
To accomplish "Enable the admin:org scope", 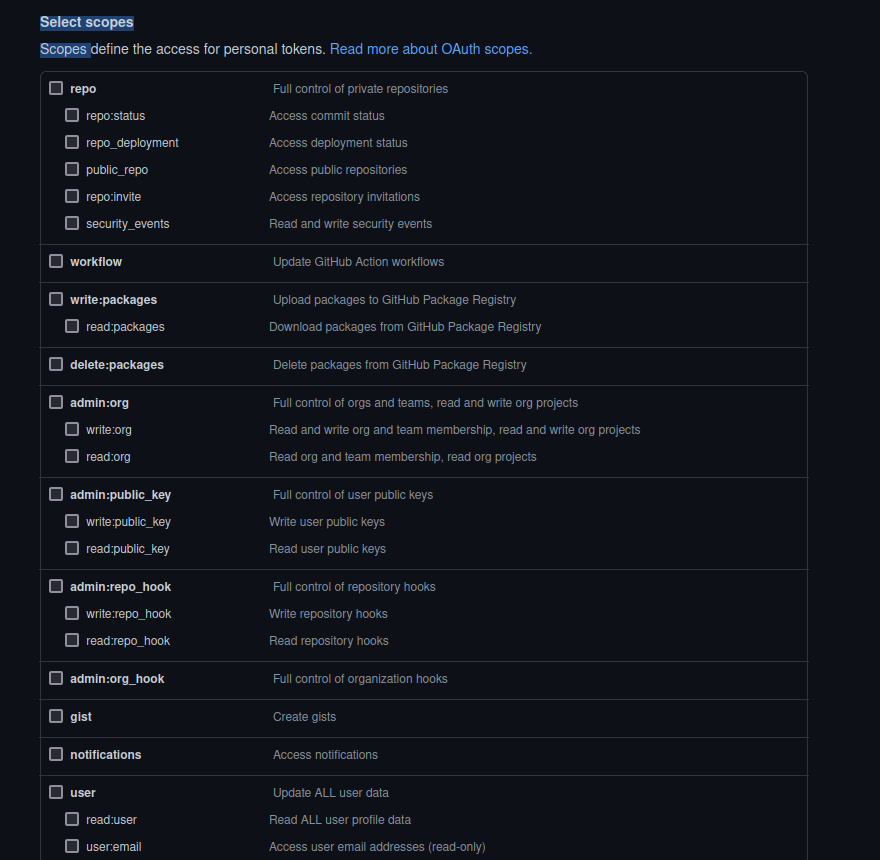I will click(55, 400).
